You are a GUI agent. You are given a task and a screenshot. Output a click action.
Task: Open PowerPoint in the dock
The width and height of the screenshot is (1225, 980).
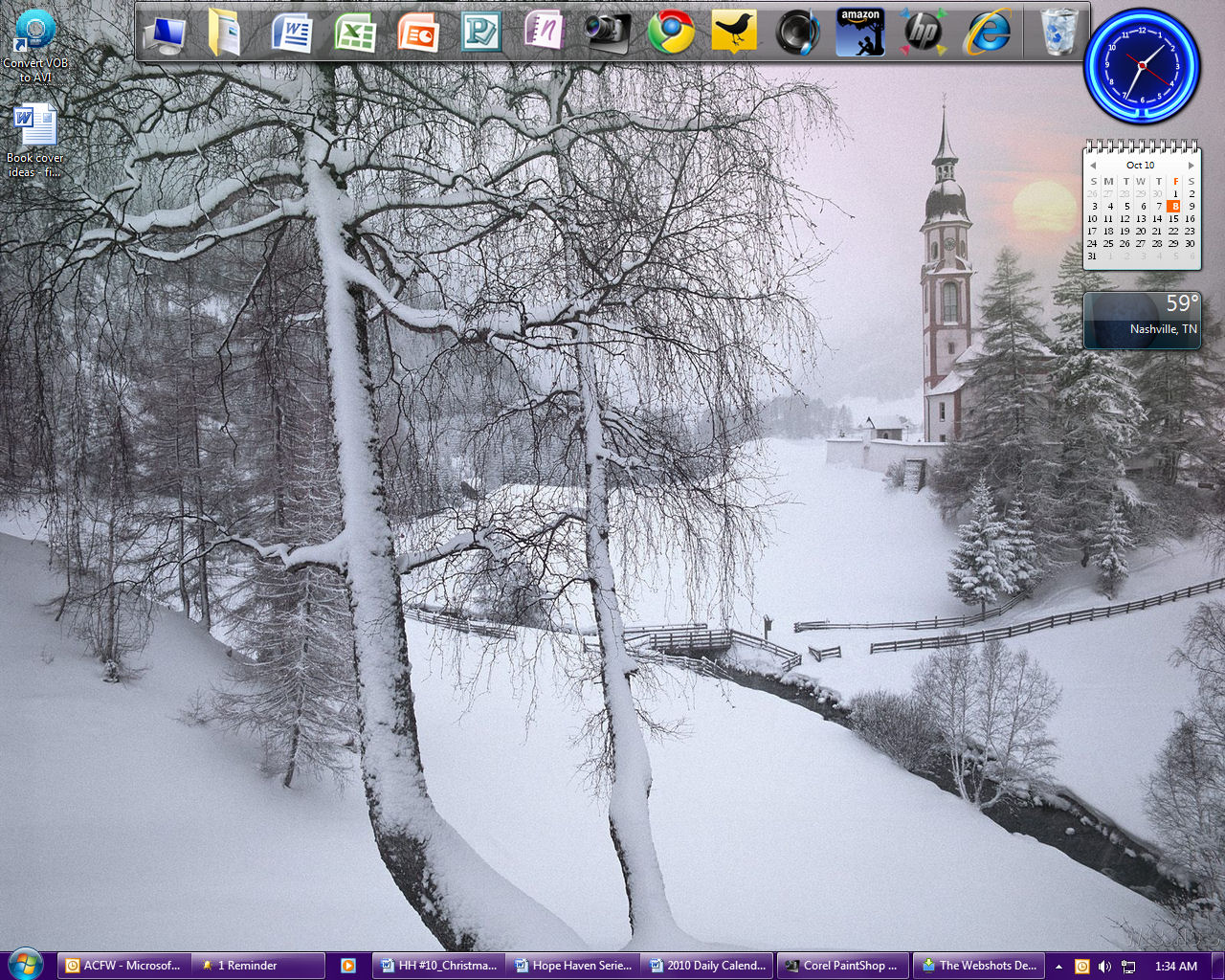click(x=418, y=33)
